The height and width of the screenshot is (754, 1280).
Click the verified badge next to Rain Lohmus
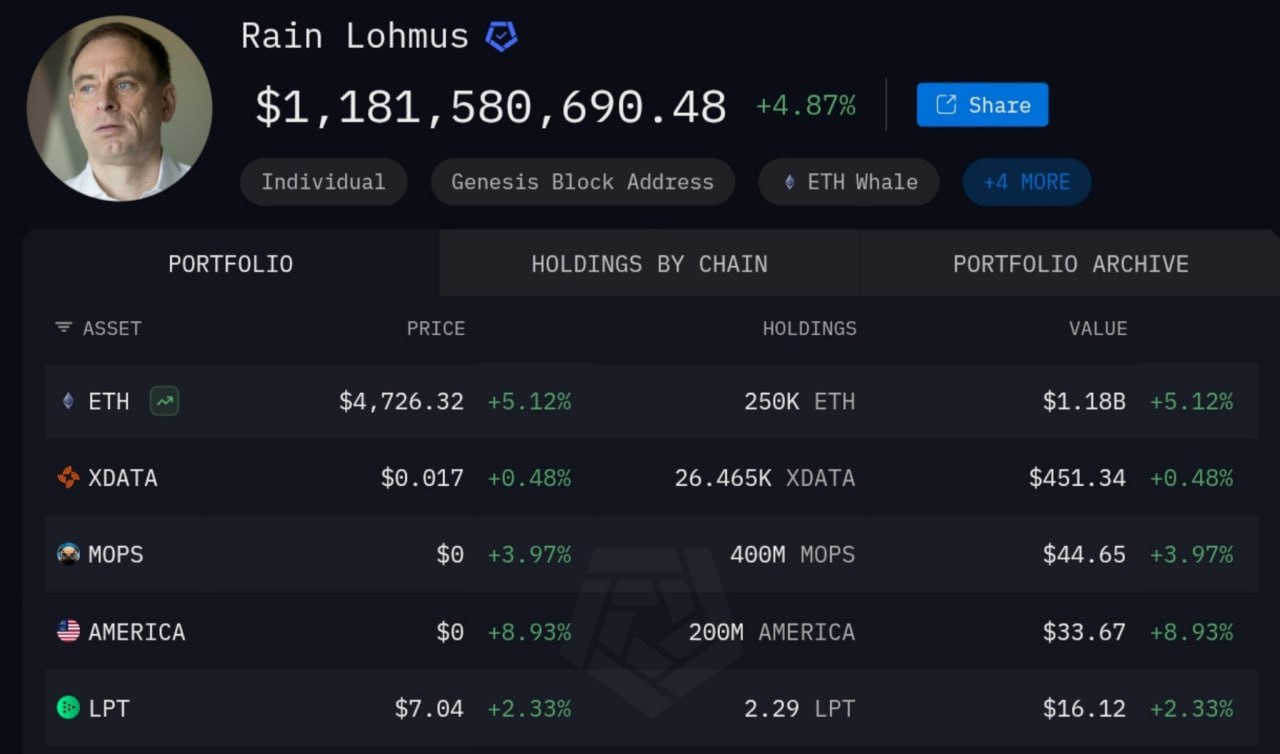(x=501, y=38)
